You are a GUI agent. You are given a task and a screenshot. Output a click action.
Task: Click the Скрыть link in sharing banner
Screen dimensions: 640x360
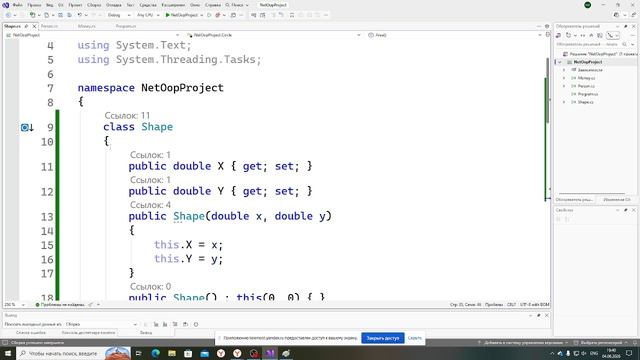414,338
